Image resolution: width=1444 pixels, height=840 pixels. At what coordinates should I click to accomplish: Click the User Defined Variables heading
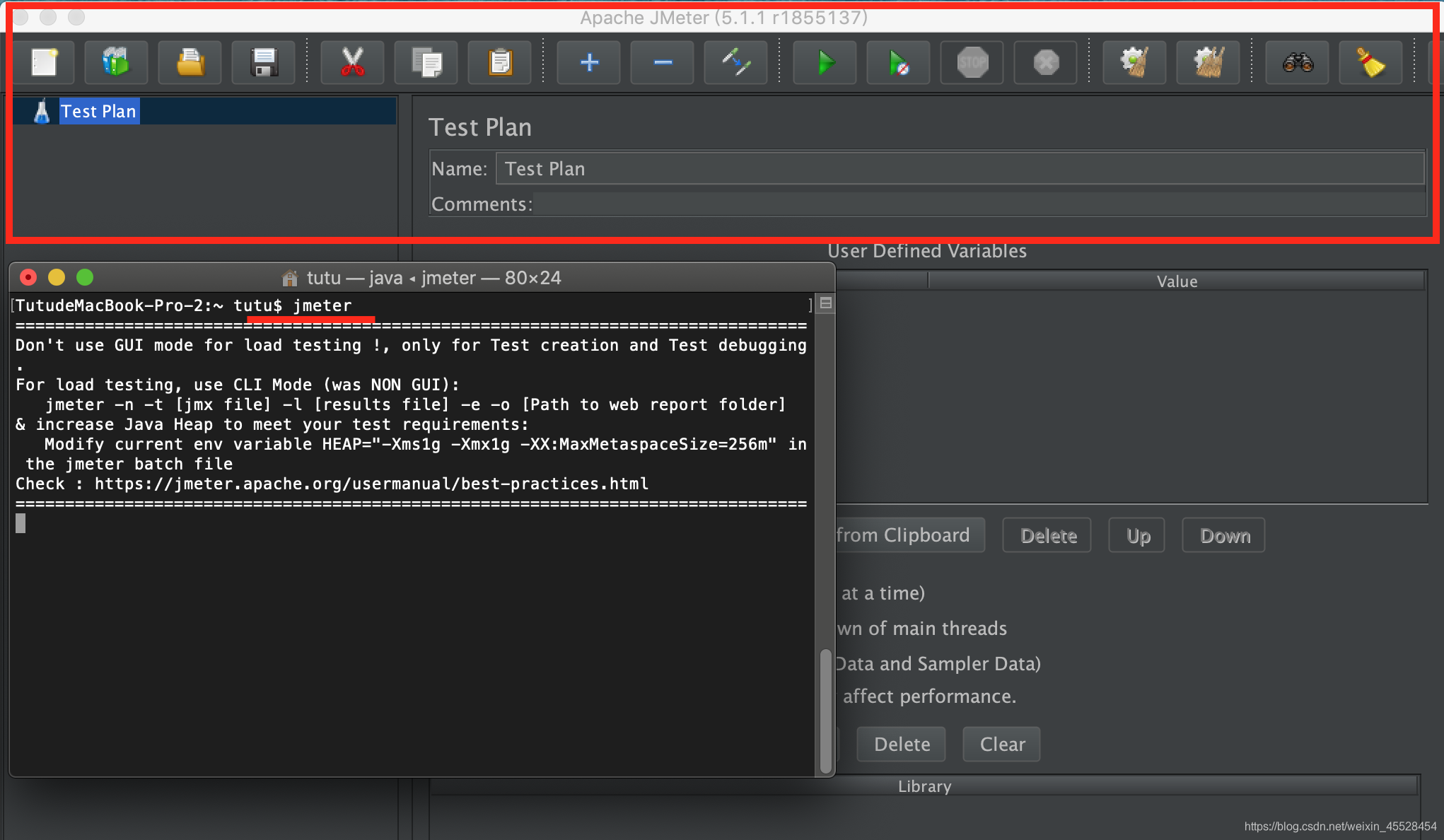926,251
